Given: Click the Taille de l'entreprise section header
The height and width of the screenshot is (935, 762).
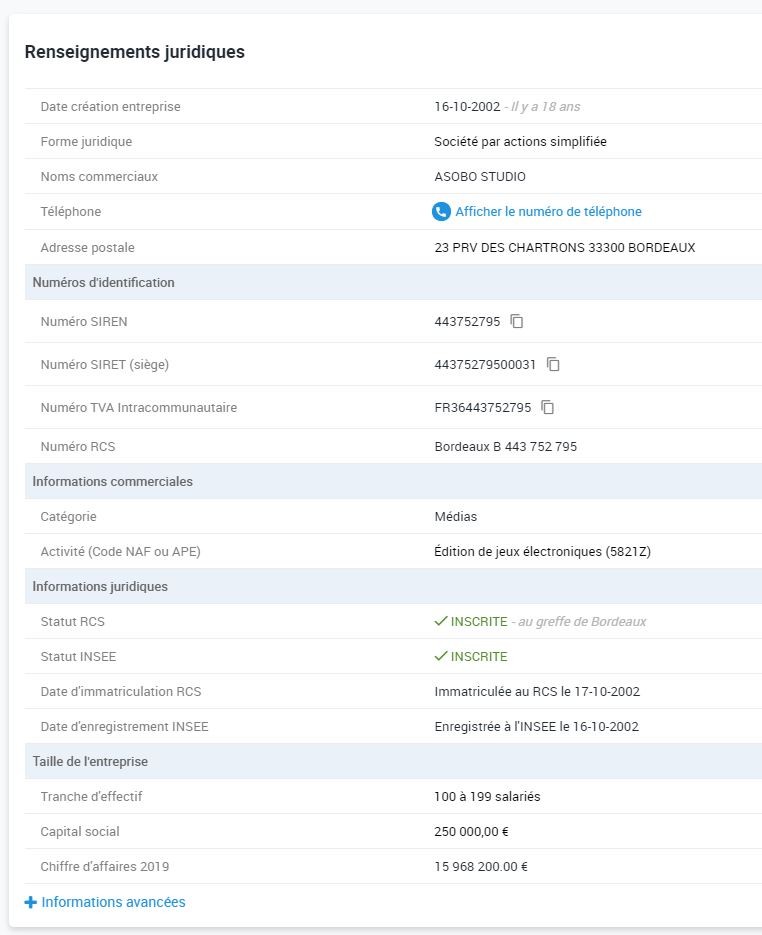Looking at the screenshot, I should pos(90,761).
